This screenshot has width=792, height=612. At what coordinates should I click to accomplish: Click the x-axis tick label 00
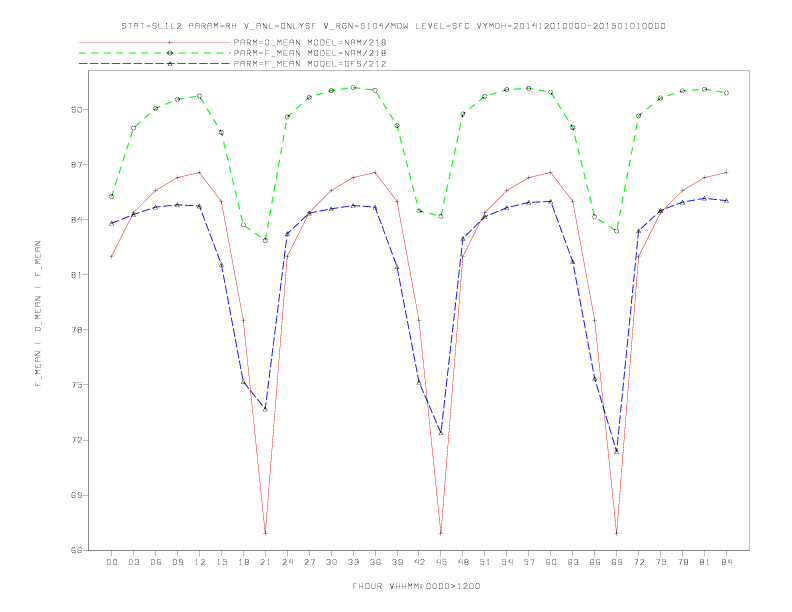coord(112,562)
